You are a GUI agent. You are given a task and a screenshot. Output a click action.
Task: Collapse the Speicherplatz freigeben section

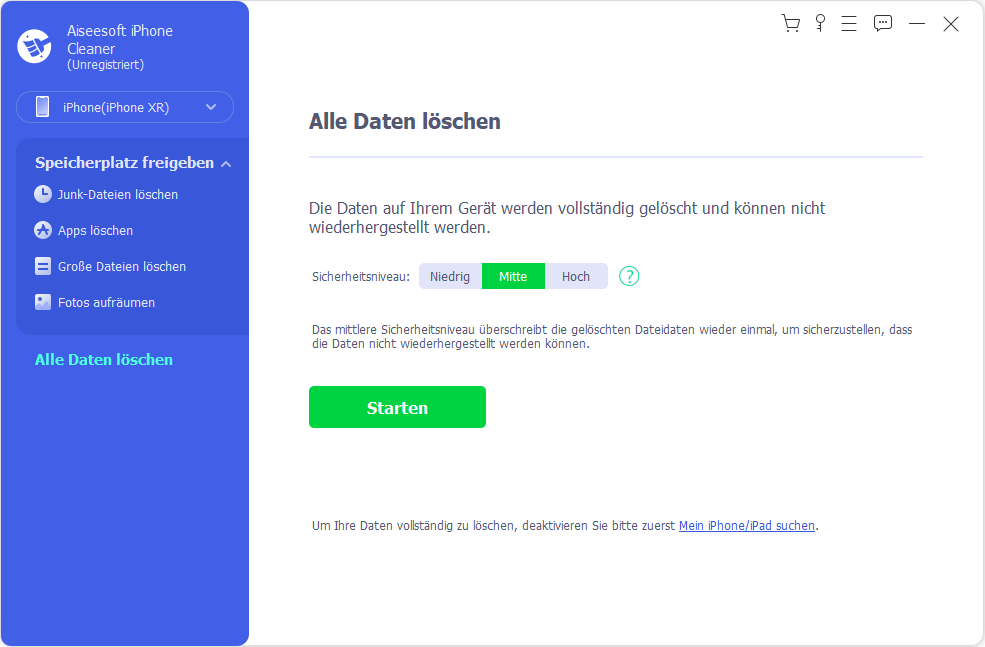pyautogui.click(x=226, y=163)
